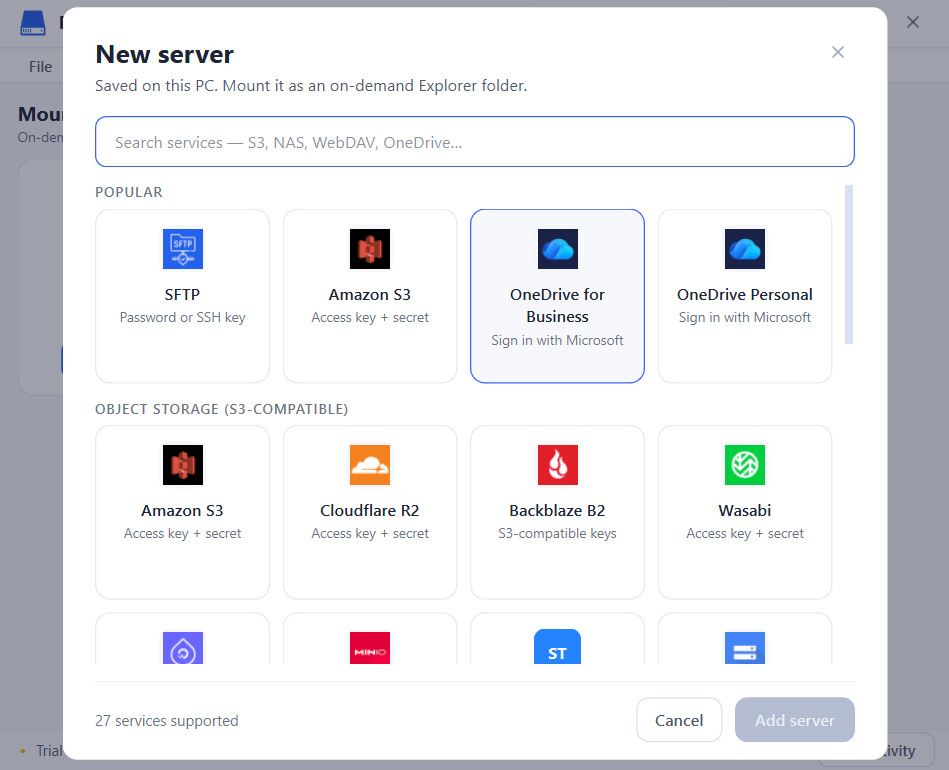Pick the Backblaze B2 flame icon

click(x=557, y=465)
